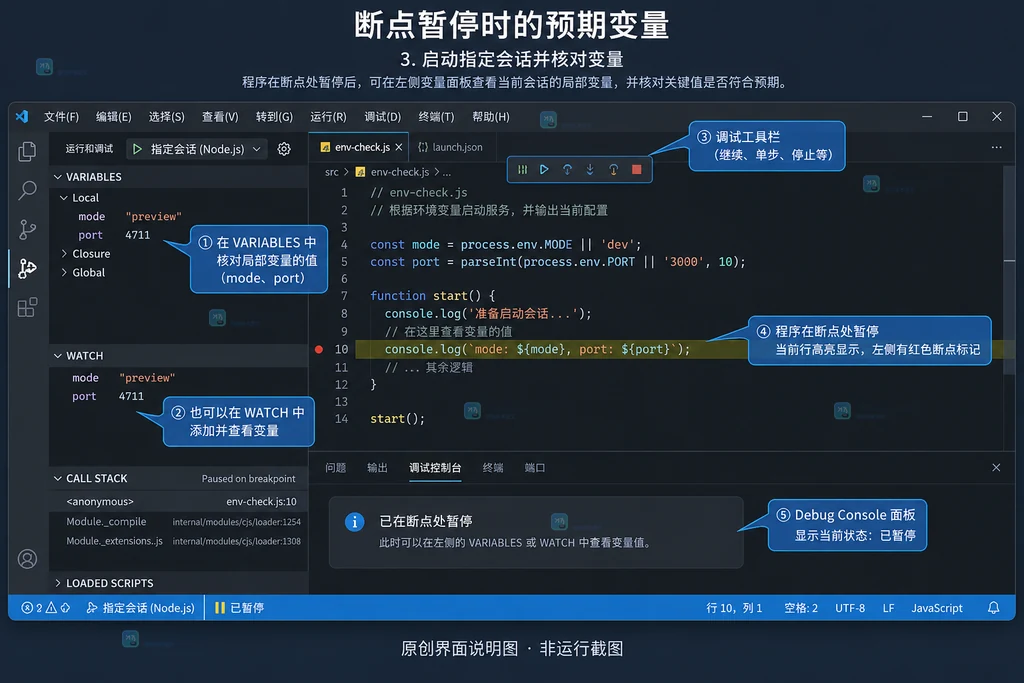Open the Accounts icon in activity bar
The height and width of the screenshot is (683, 1024).
click(x=27, y=559)
